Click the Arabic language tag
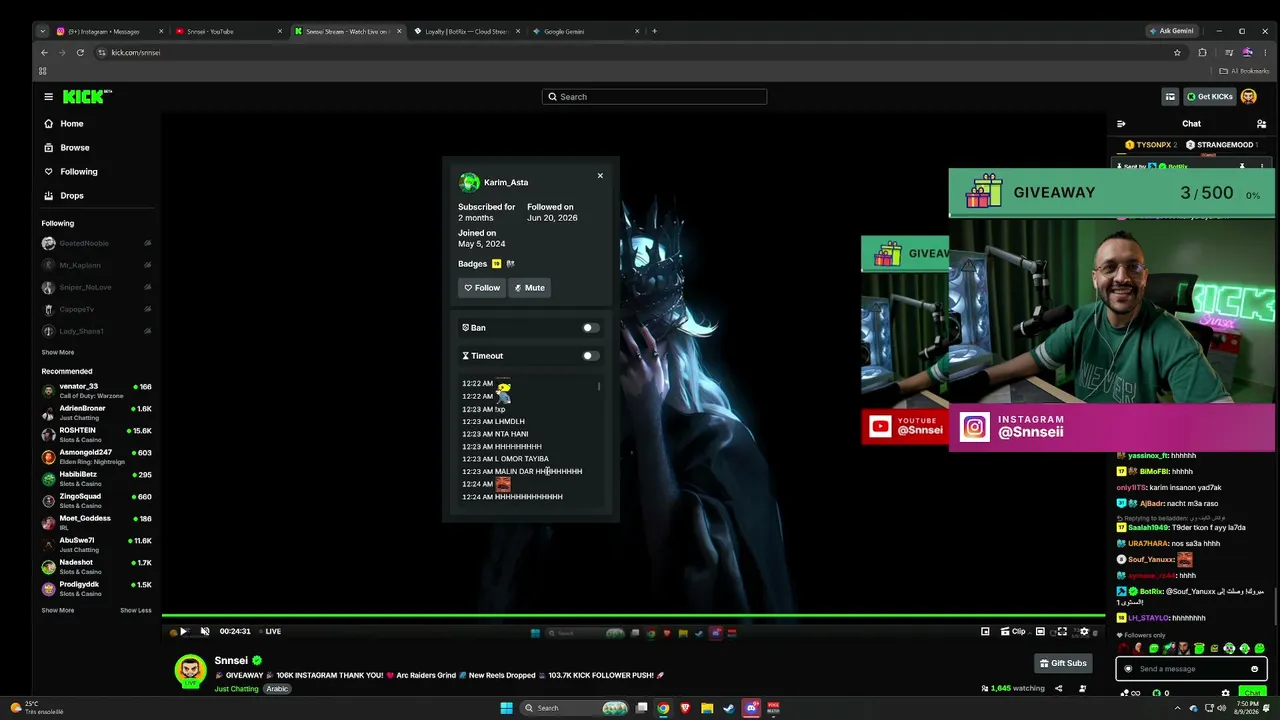 277,689
